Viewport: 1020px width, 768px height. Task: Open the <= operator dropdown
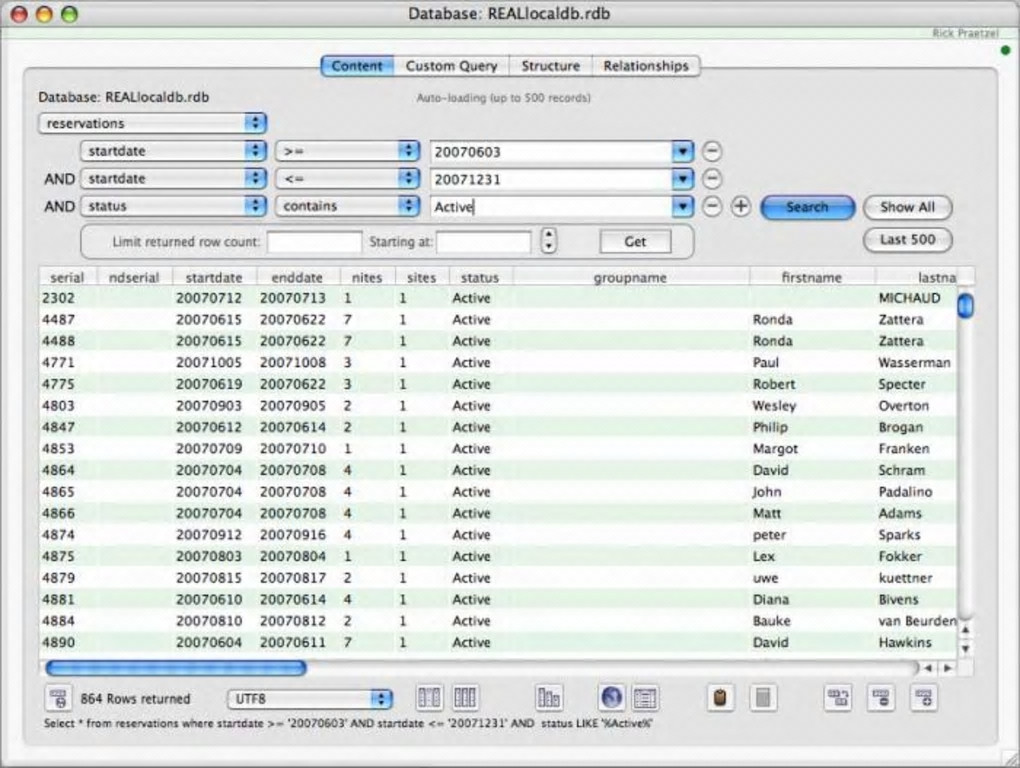347,178
